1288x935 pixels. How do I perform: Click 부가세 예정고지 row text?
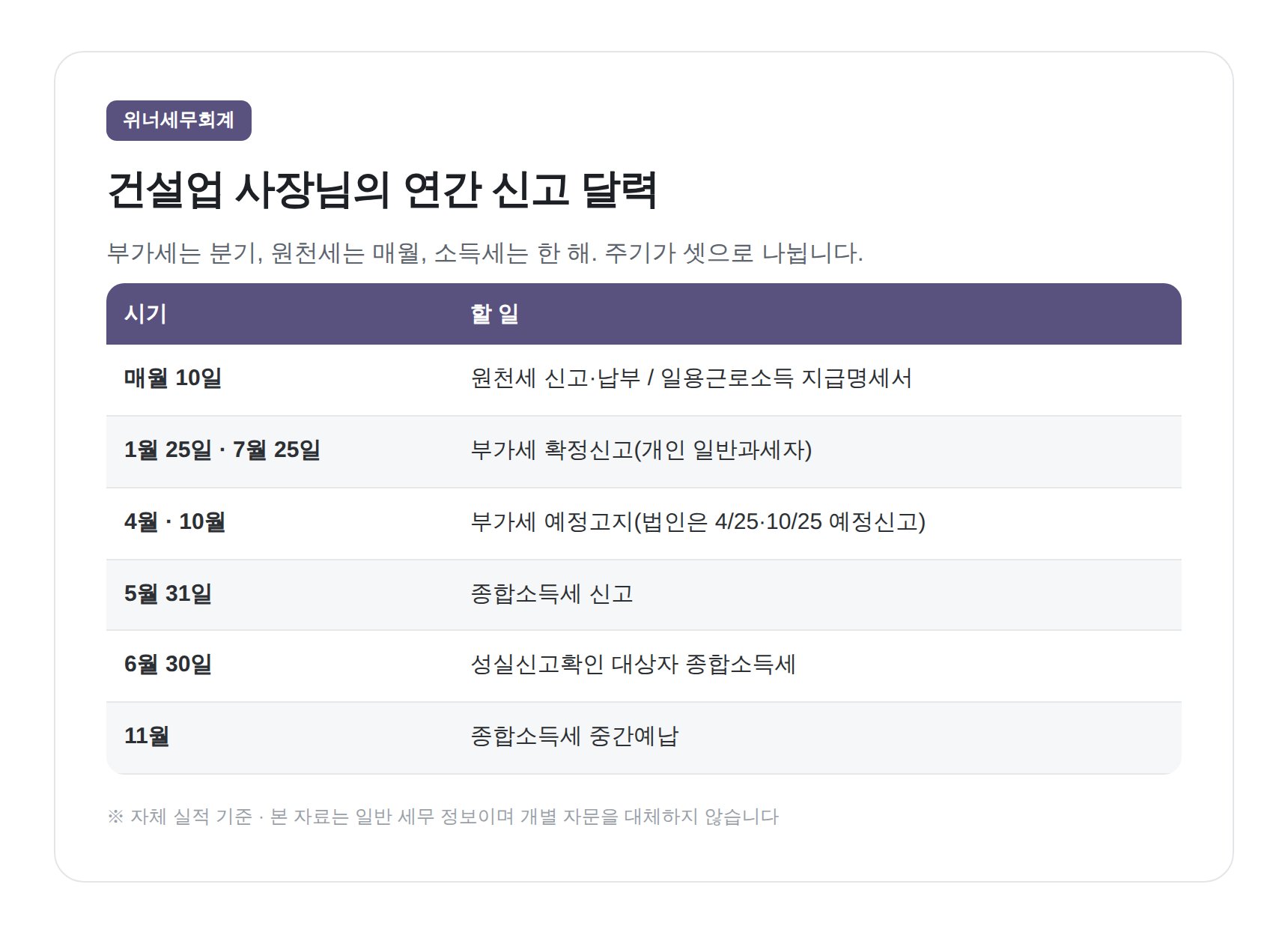click(x=698, y=521)
